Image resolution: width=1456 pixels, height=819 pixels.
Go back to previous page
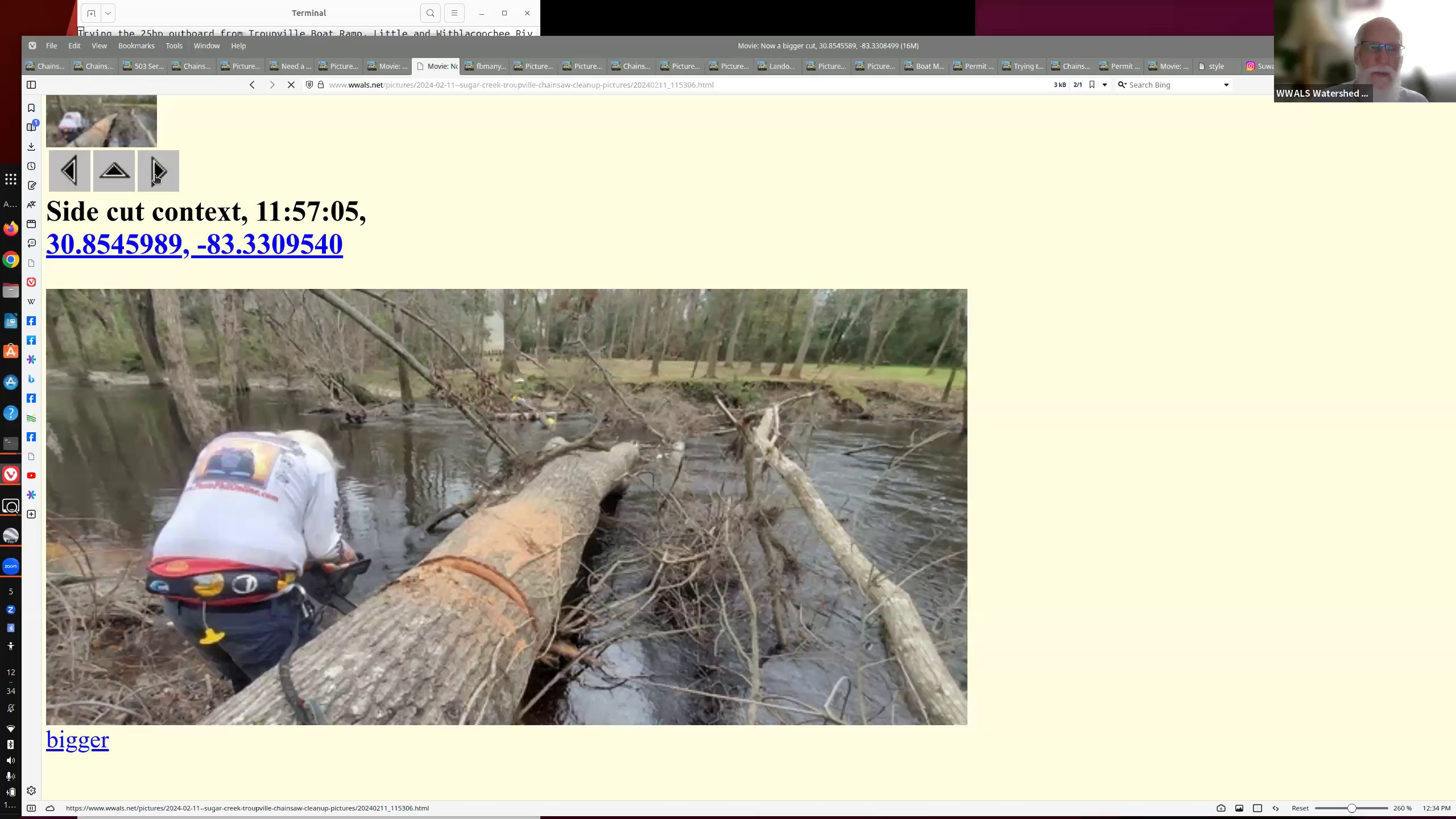click(252, 85)
